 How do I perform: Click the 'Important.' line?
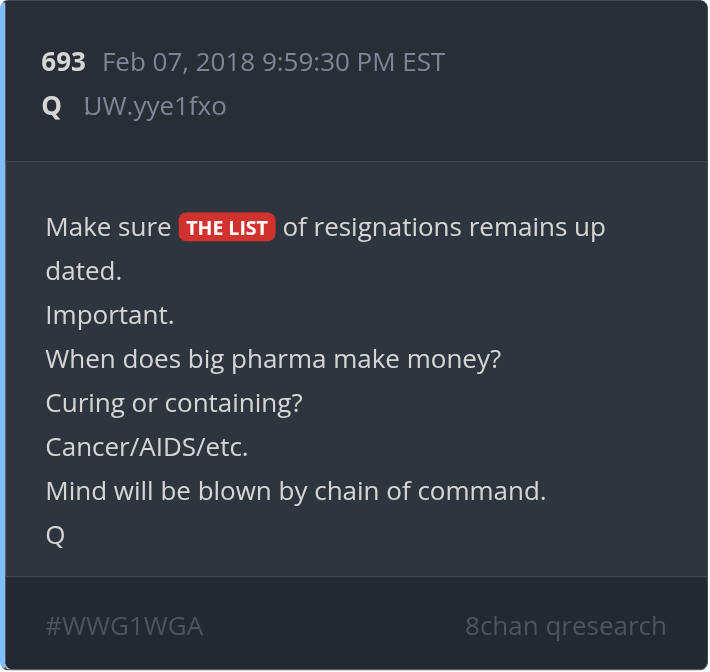click(x=110, y=315)
